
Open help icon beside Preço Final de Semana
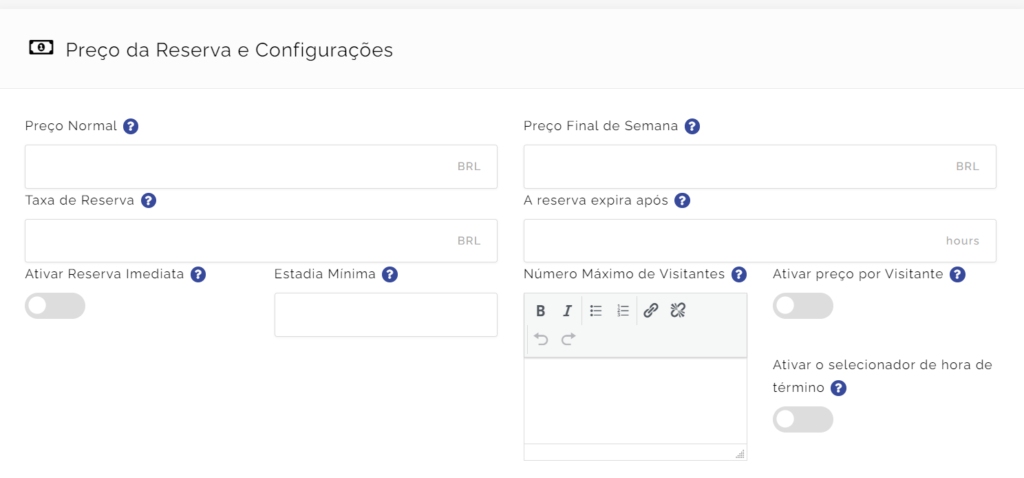tap(692, 127)
